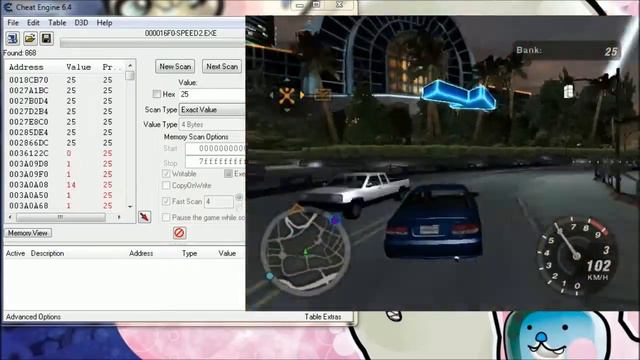This screenshot has width=640, height=360.
Task: Click the results list horizontal scrollbar thumb
Action: pos(60,217)
